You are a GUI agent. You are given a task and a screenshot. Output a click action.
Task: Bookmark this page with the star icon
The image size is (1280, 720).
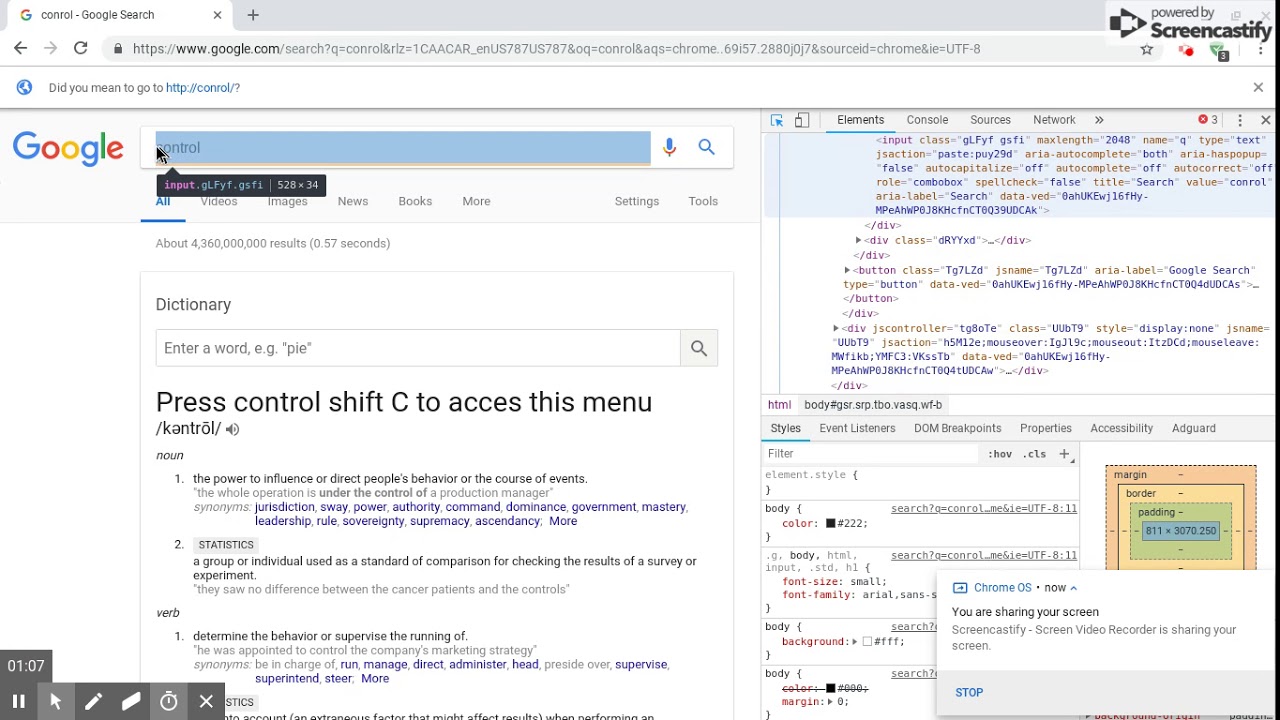point(1147,49)
